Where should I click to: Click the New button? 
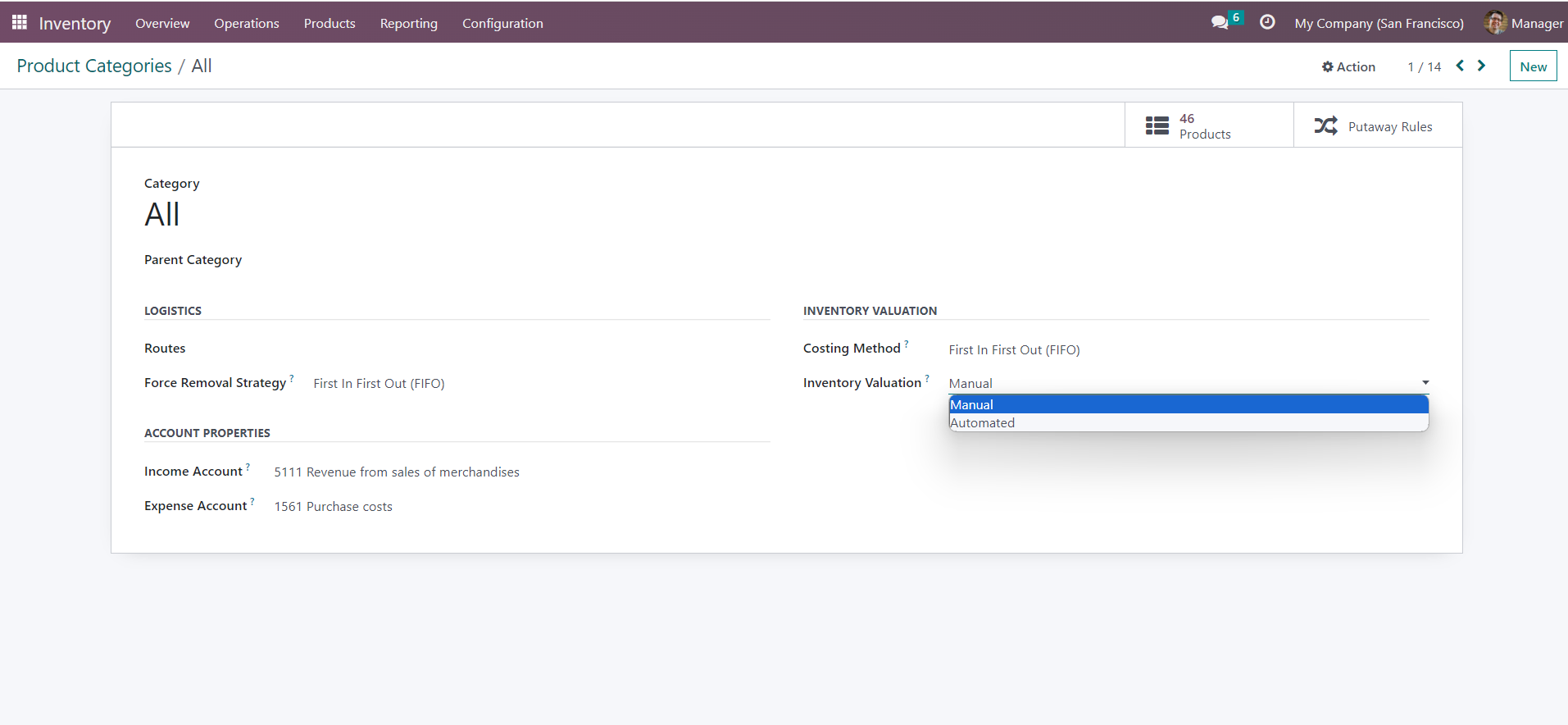[x=1533, y=66]
